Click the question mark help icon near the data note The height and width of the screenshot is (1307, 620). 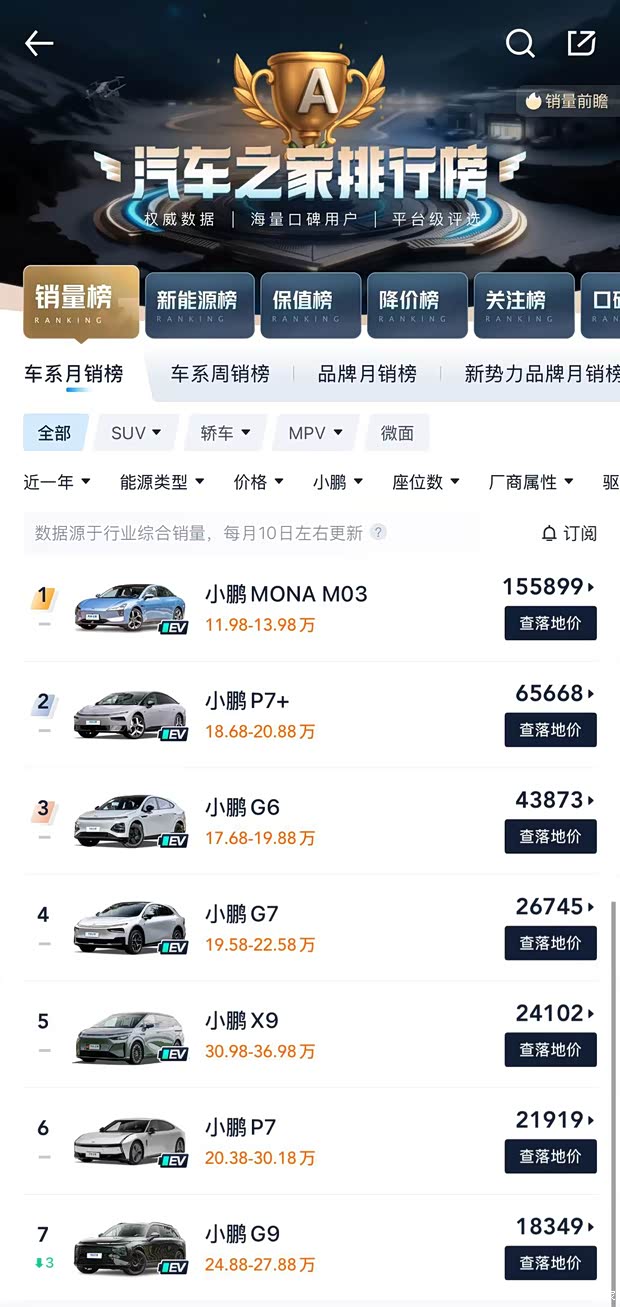(378, 533)
